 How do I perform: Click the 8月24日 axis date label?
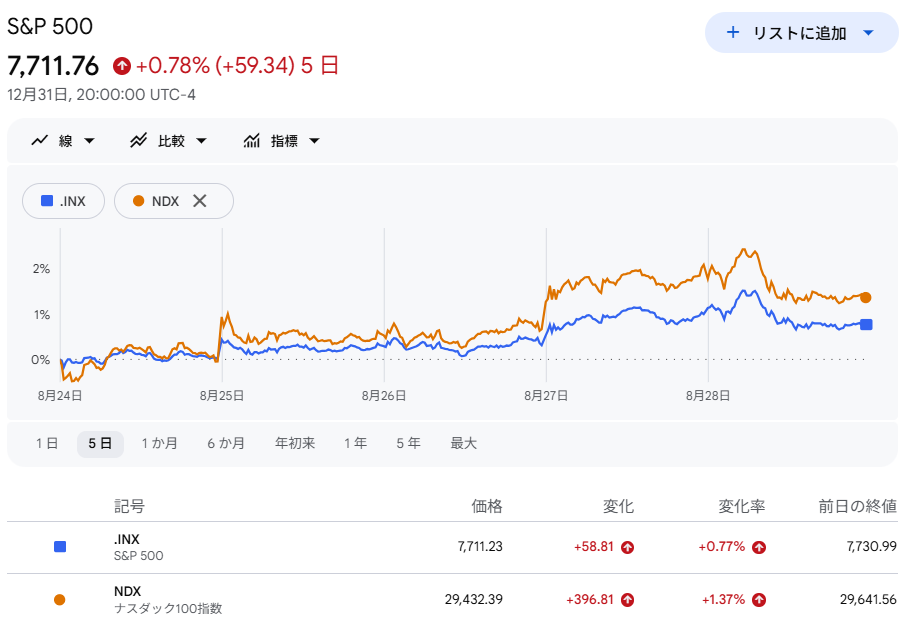pos(60,396)
